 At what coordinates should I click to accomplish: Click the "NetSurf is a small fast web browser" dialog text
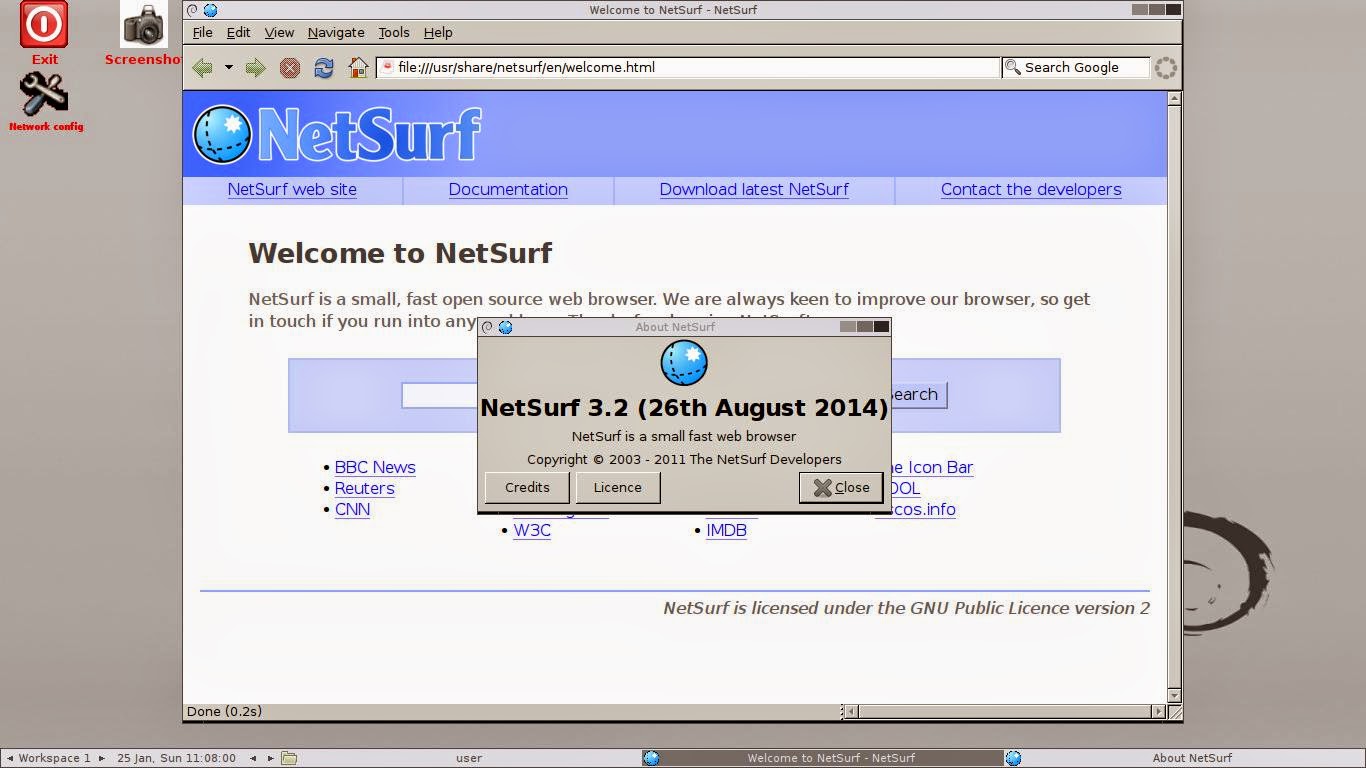point(684,436)
